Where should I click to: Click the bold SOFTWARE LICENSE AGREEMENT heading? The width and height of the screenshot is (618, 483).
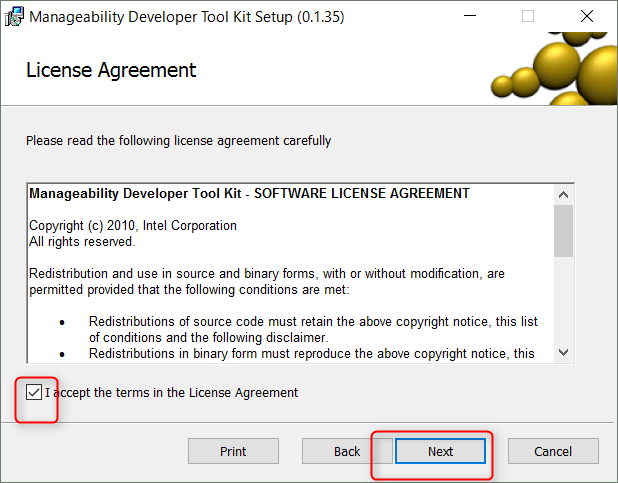click(249, 193)
